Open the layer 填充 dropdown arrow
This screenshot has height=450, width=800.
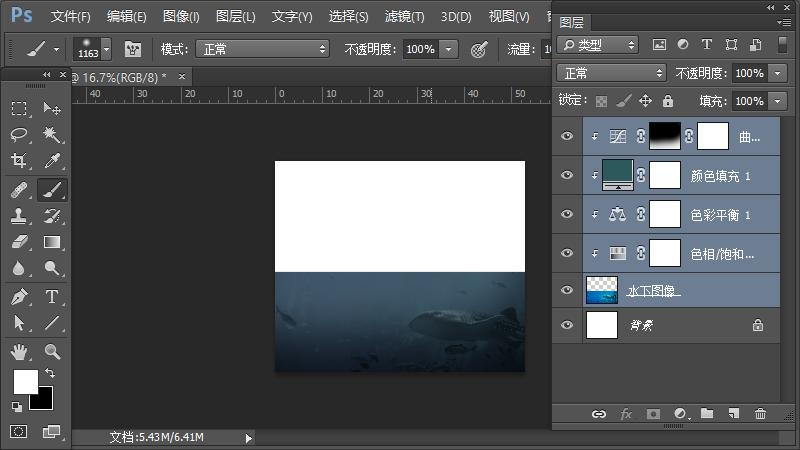[778, 101]
